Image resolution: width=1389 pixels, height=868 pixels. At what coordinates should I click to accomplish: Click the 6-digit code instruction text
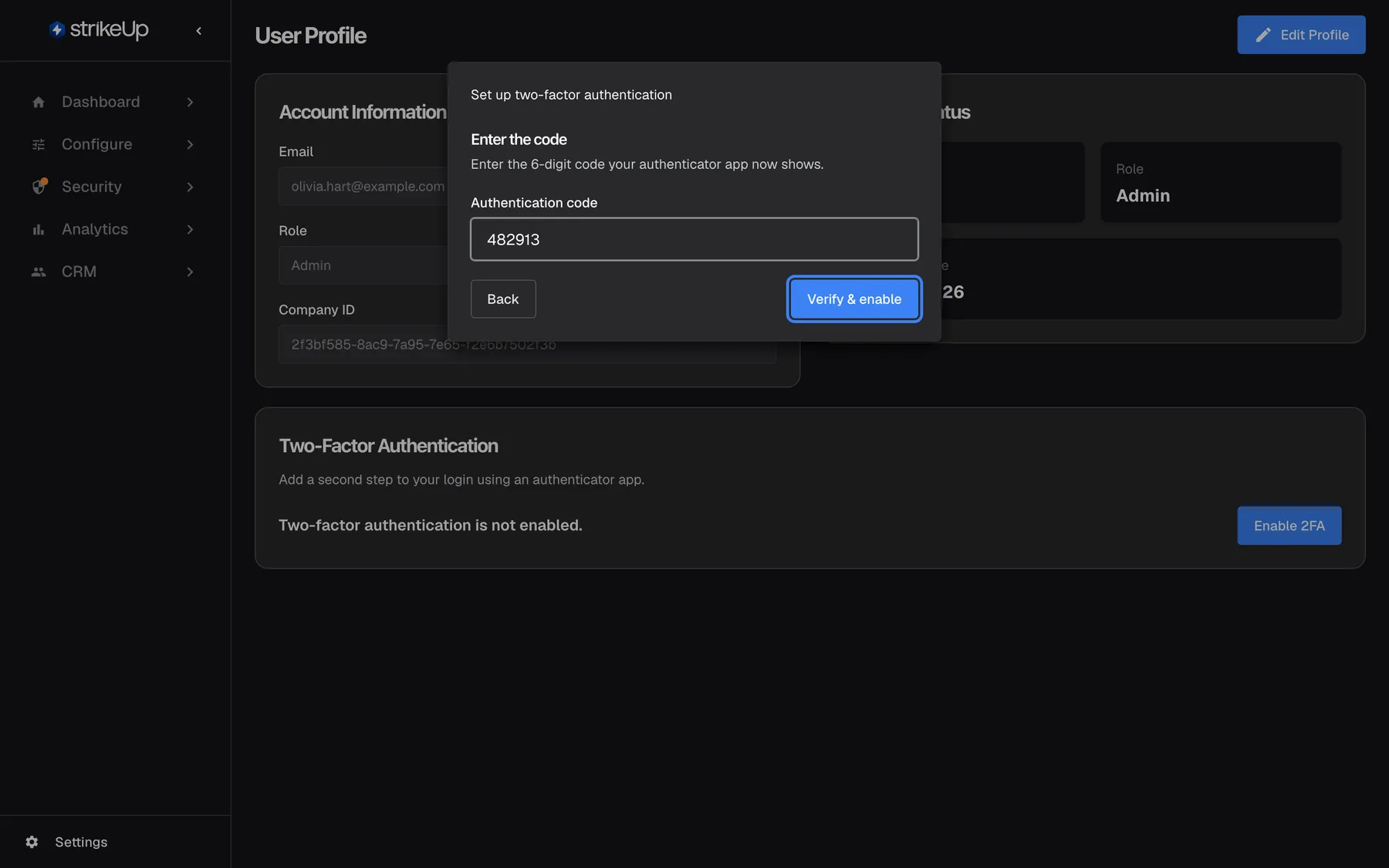point(647,164)
